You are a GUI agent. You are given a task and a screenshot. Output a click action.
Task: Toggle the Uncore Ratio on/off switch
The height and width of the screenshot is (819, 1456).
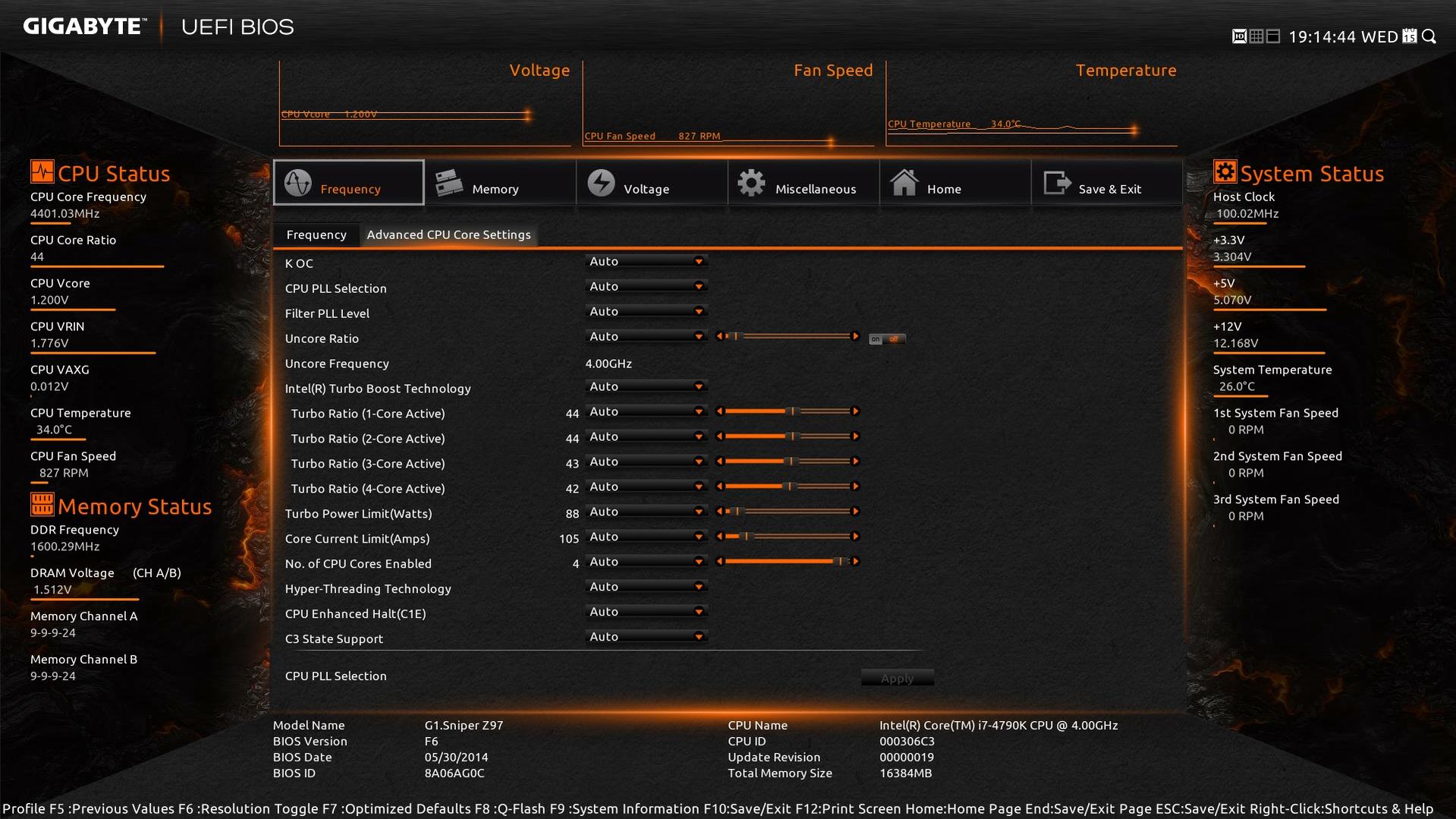pyautogui.click(x=887, y=339)
